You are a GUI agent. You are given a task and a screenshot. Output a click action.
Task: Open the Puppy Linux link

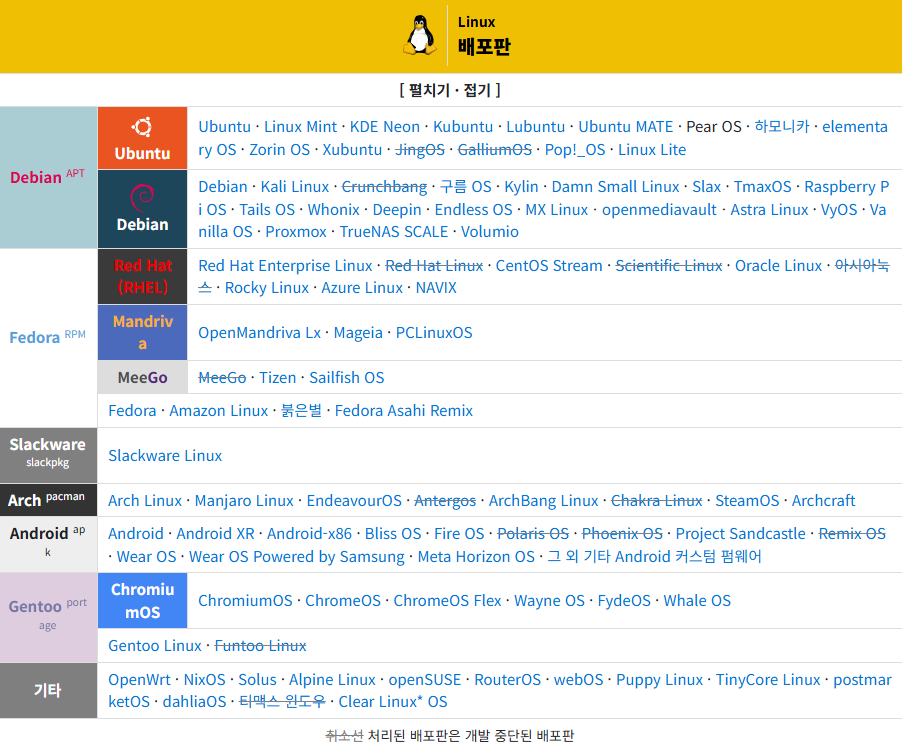click(659, 679)
